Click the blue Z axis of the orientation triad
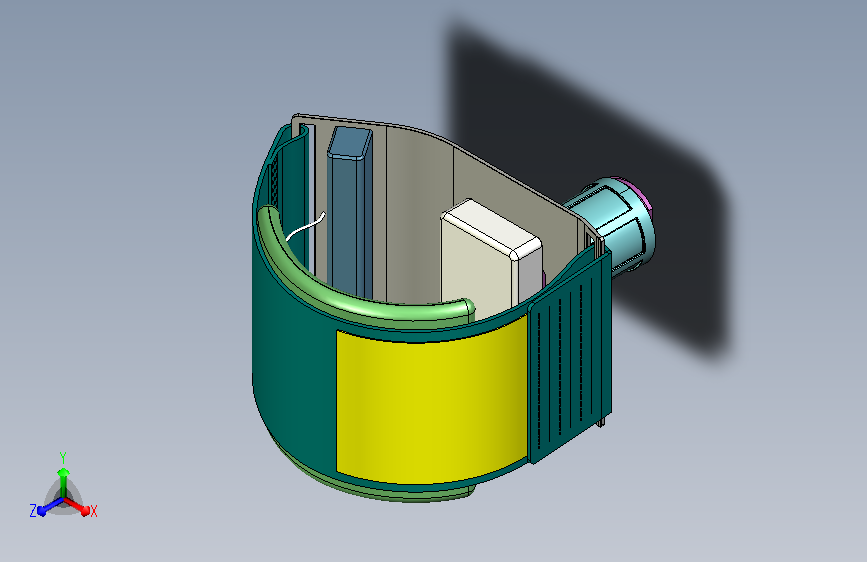Screen dimensions: 867x562 [50, 507]
